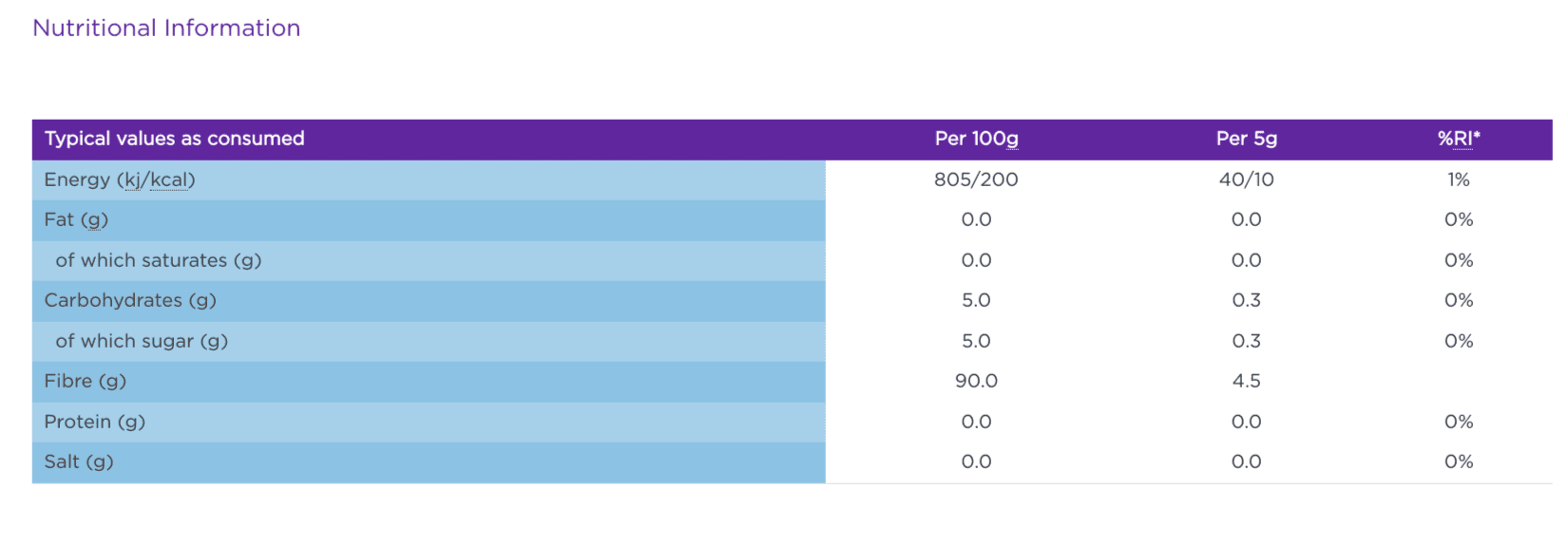Click the Protein (g) row label
The width and height of the screenshot is (1568, 546).
point(94,422)
